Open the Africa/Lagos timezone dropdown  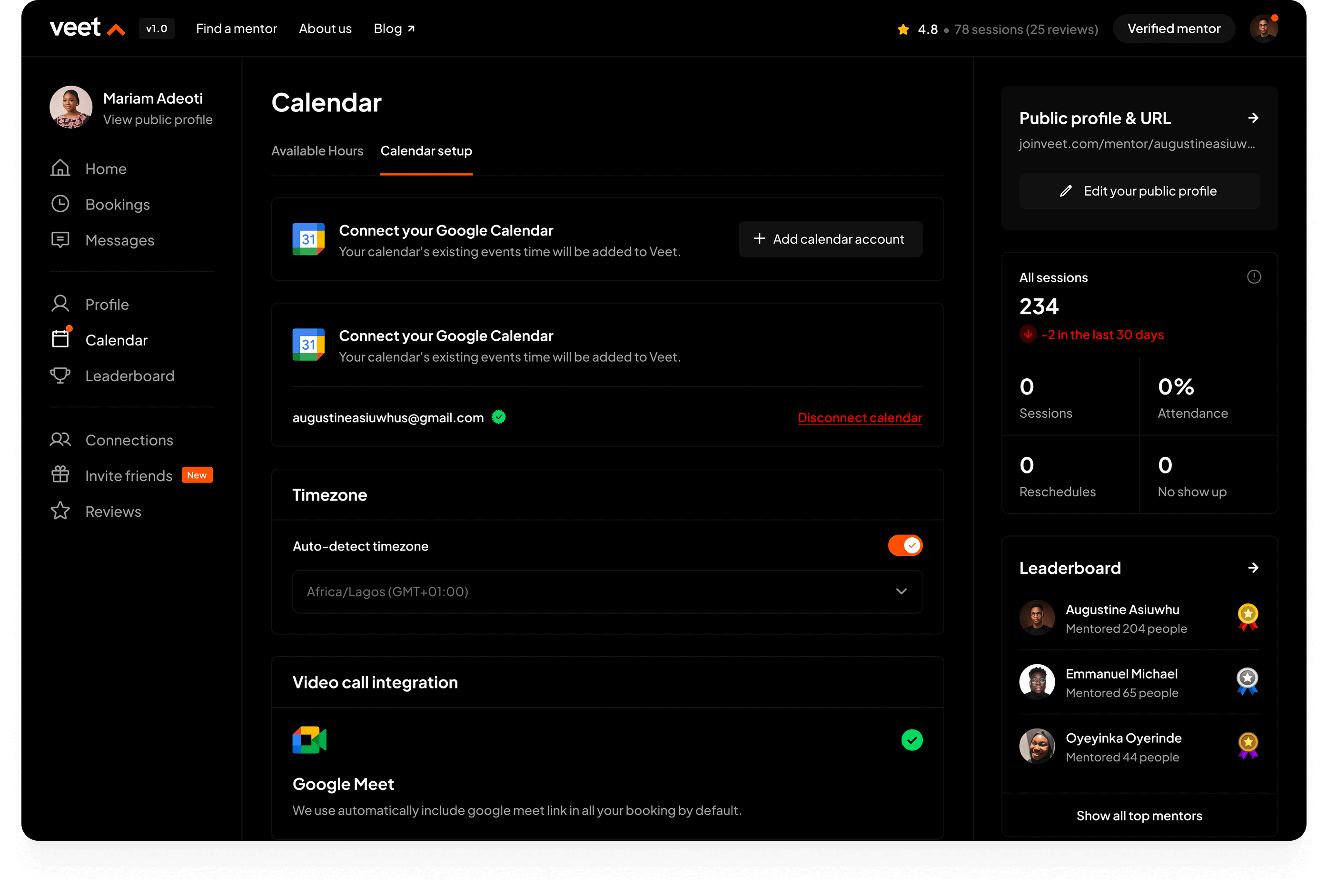click(607, 592)
